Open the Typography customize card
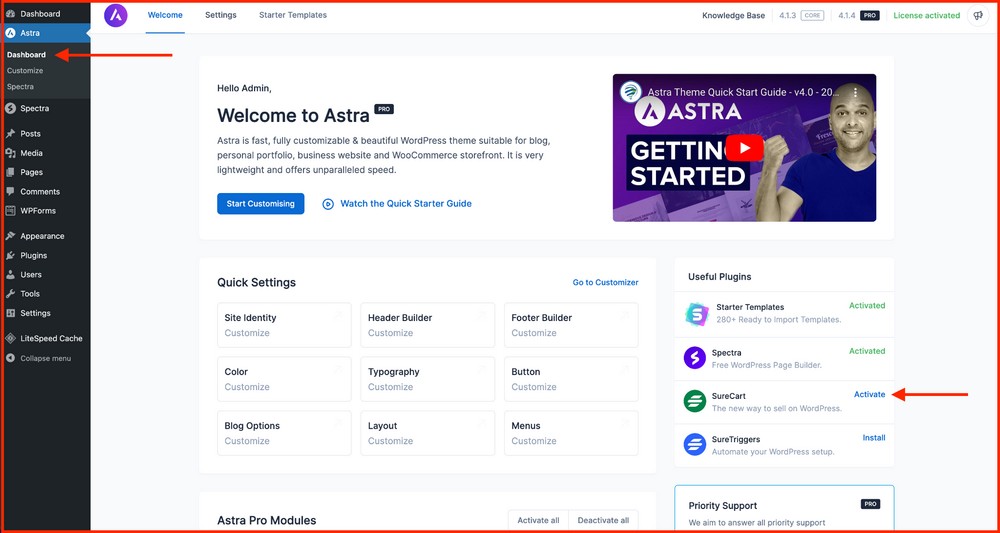 [427, 379]
